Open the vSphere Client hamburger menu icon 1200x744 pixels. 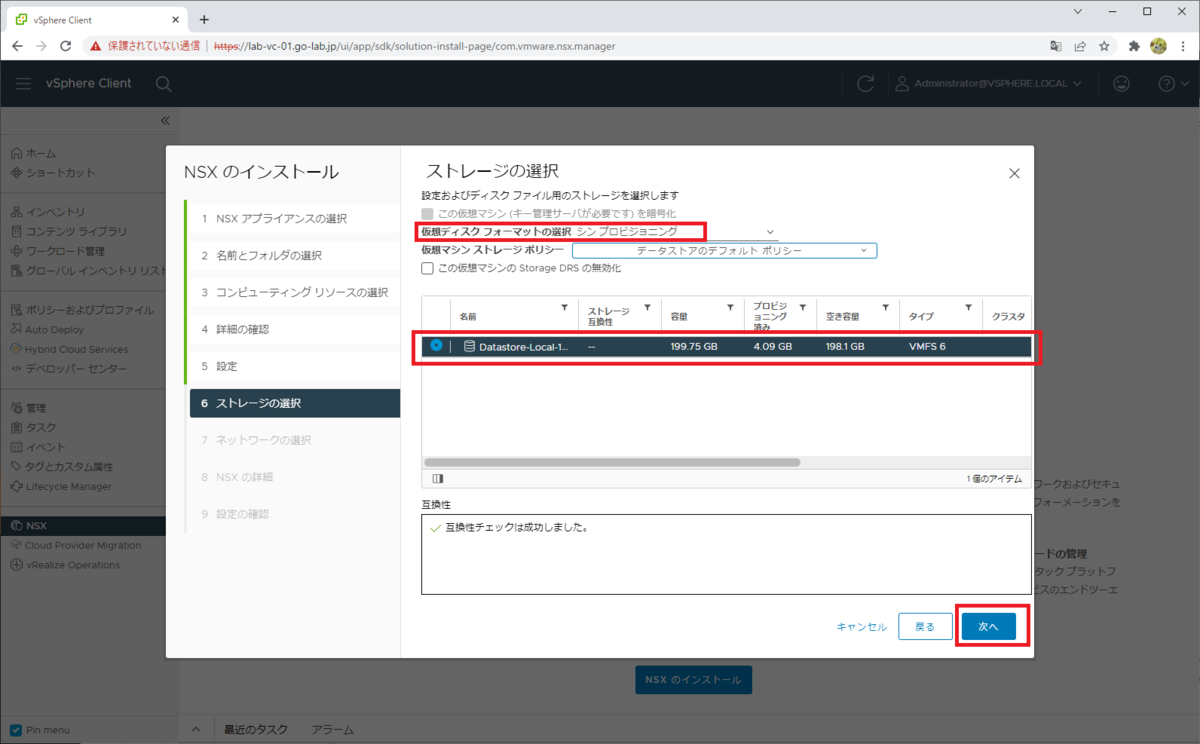click(23, 84)
